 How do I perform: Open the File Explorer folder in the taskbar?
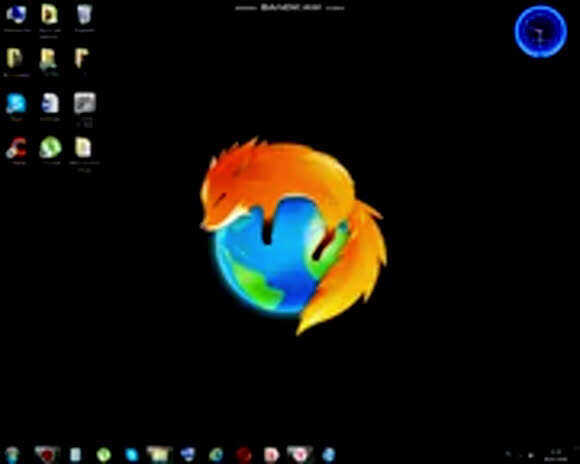pyautogui.click(x=159, y=454)
